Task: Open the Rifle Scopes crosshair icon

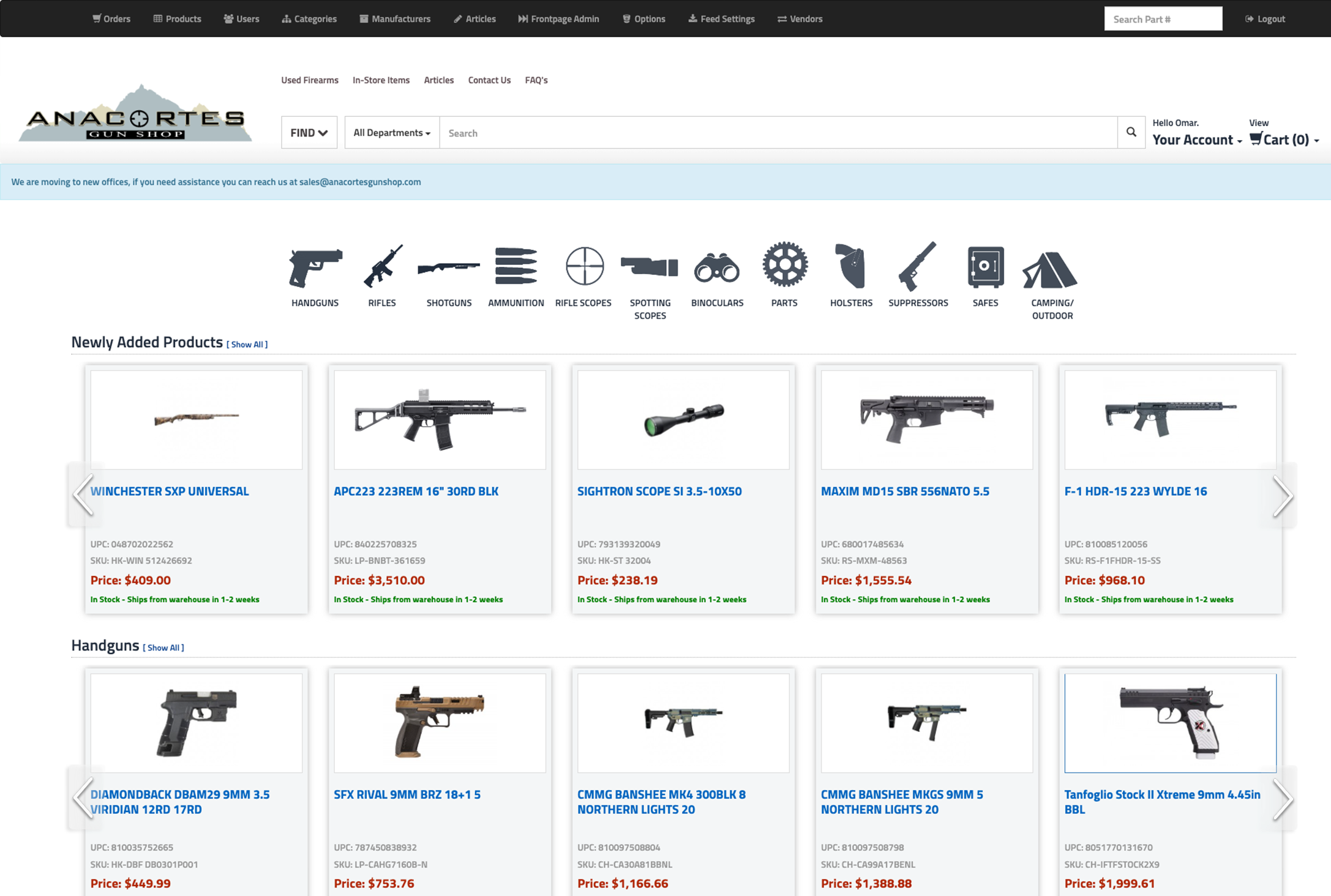Action: [584, 266]
